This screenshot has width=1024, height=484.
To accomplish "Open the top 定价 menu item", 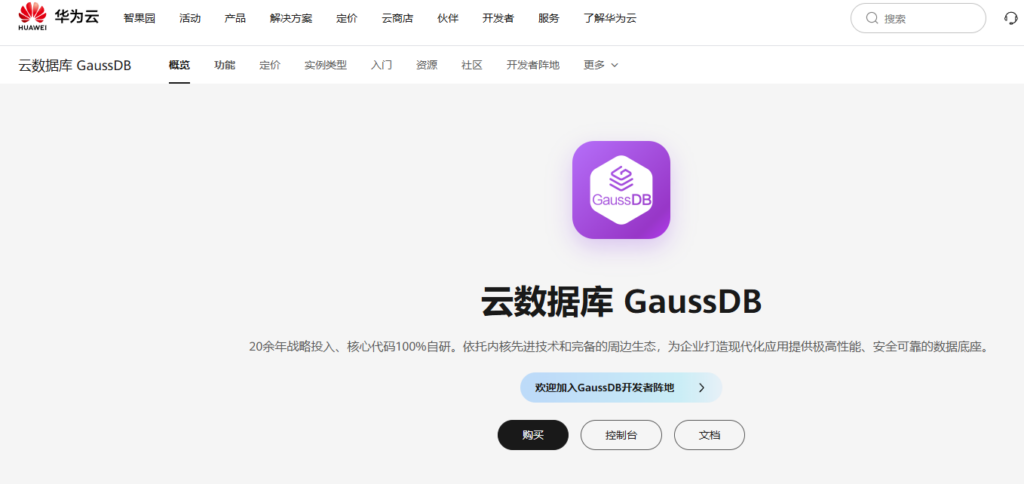I will point(347,18).
